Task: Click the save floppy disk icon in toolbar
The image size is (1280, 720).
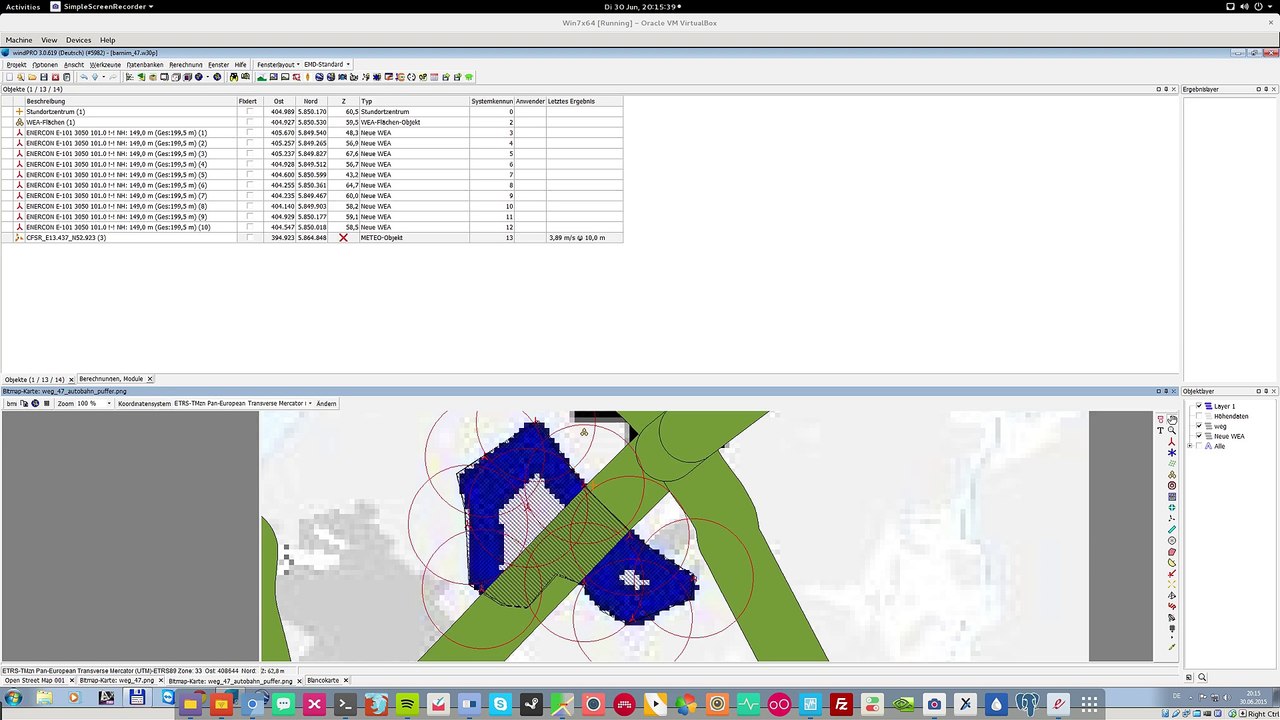Action: click(44, 77)
